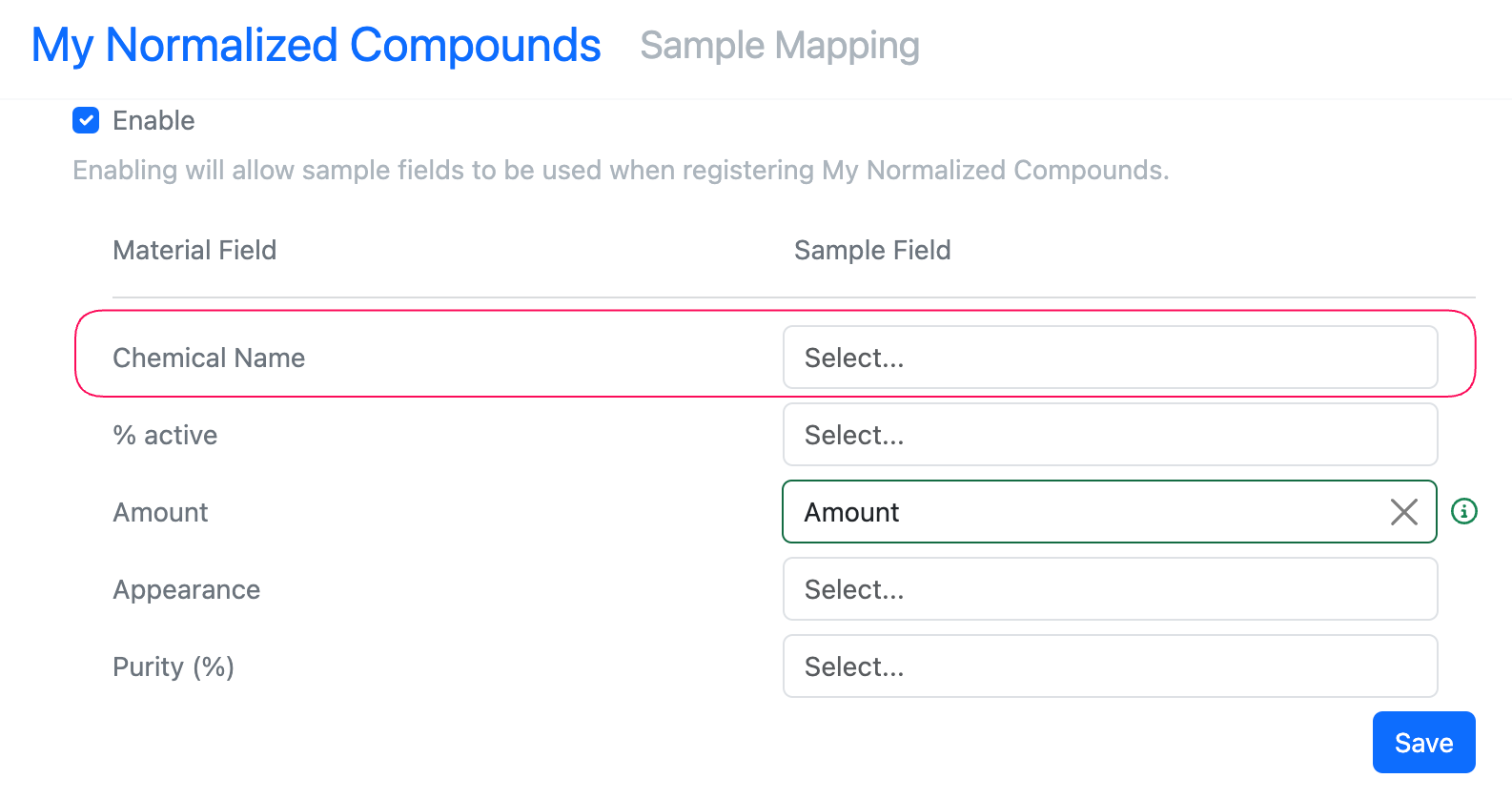Click the Enabling description help text
Screen dimensions: 1512x799
621,170
